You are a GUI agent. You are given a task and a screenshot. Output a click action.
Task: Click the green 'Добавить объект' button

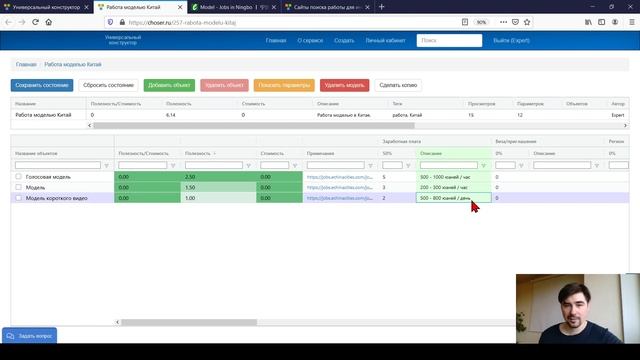point(169,85)
